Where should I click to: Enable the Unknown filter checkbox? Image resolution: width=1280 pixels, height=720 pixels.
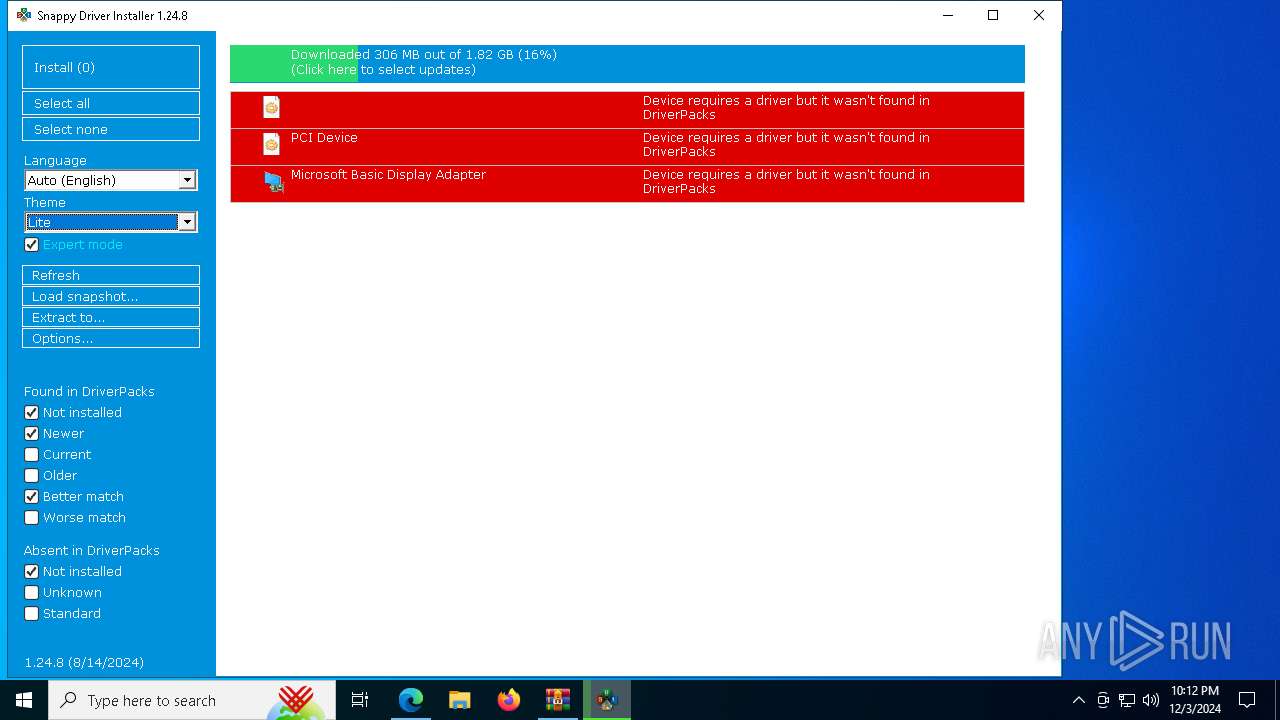31,593
